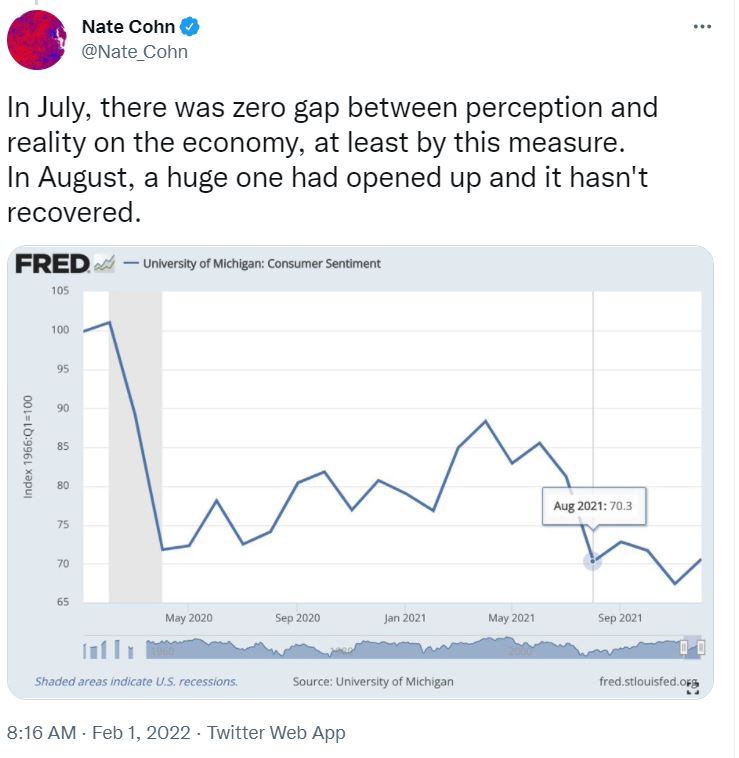The width and height of the screenshot is (739, 758).
Task: Open the @Nate_Cohn handle link
Action: (134, 52)
